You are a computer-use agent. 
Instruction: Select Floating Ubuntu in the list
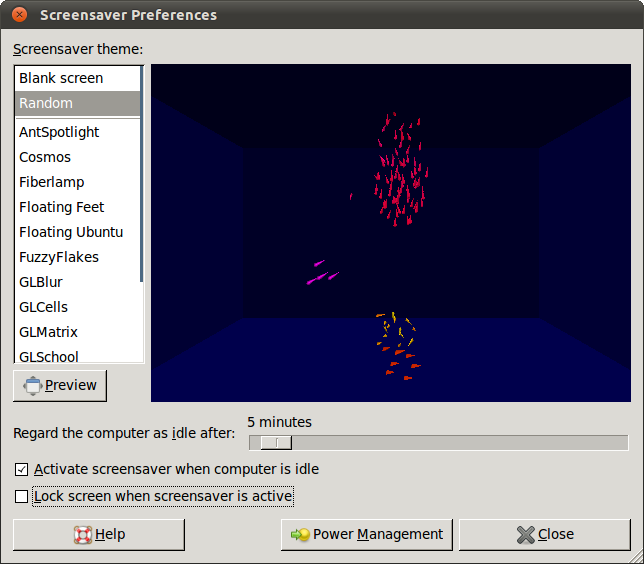(x=71, y=232)
